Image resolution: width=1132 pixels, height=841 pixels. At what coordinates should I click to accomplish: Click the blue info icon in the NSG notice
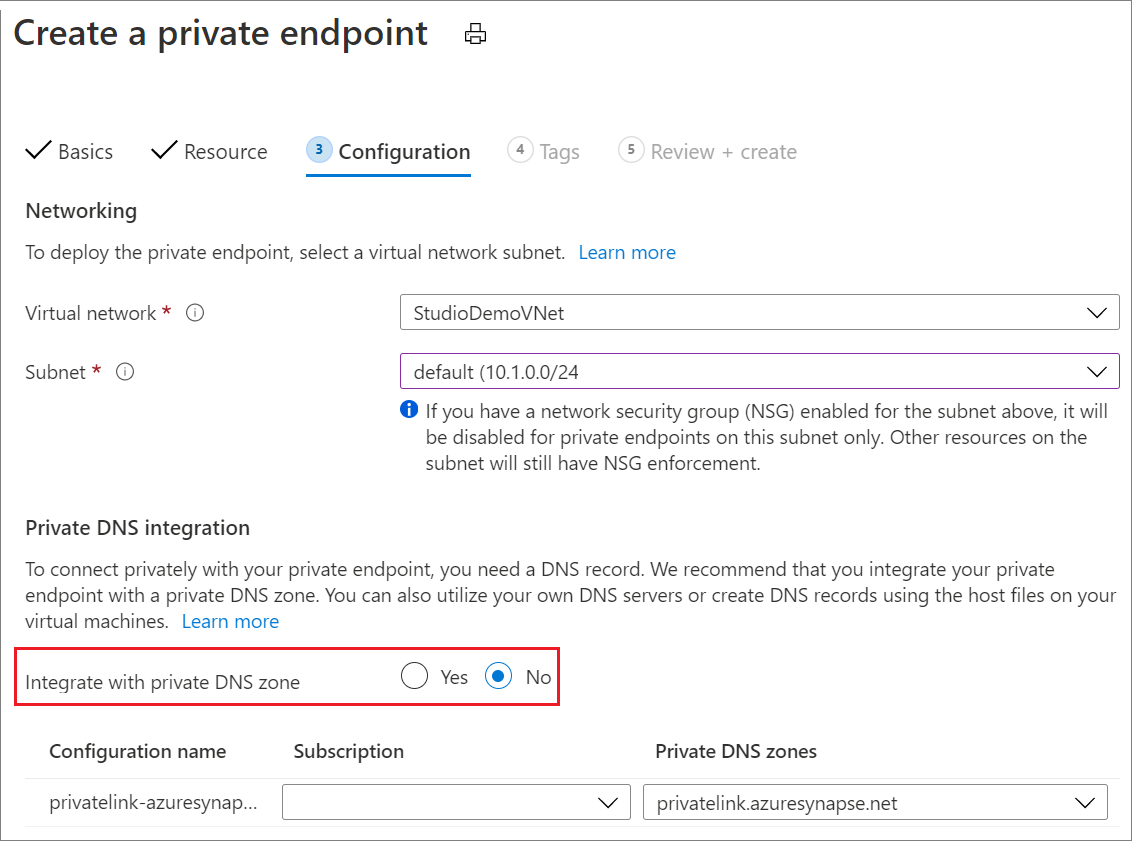click(410, 410)
